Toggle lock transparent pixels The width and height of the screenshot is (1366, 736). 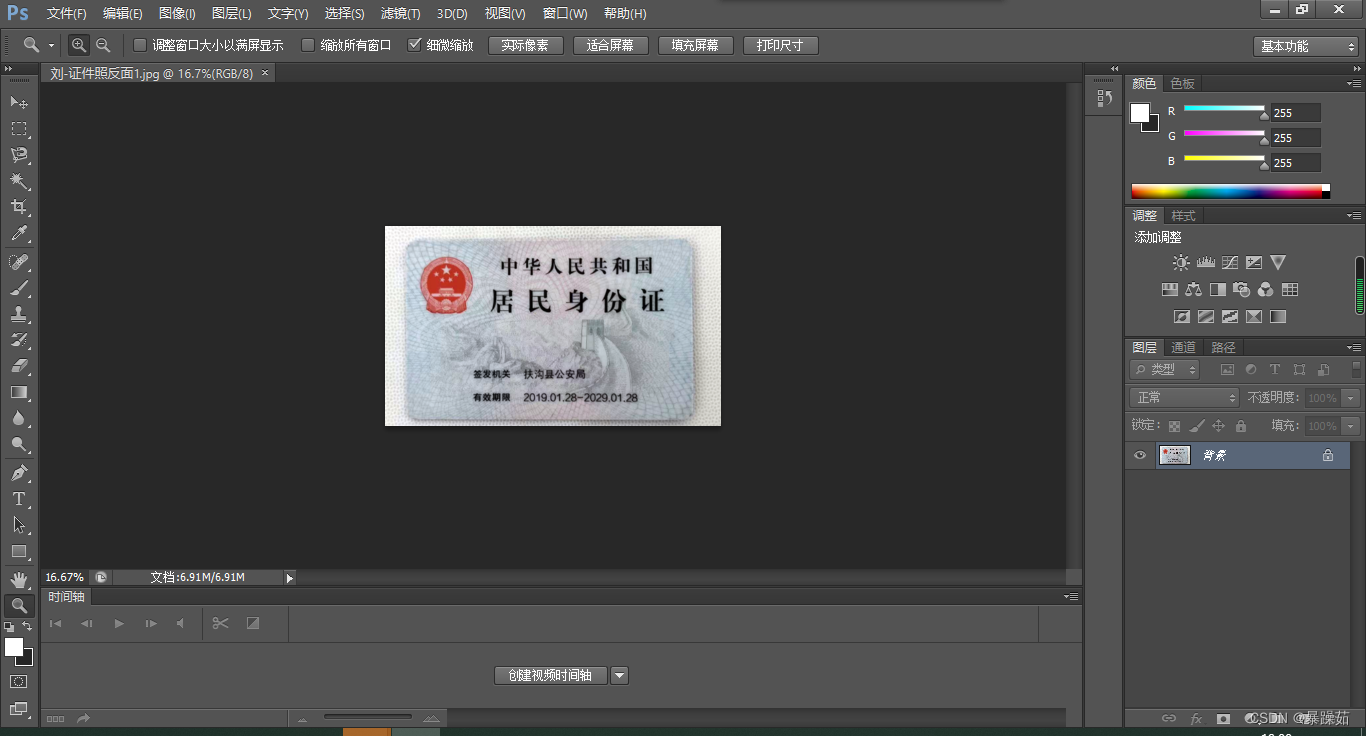point(1174,426)
